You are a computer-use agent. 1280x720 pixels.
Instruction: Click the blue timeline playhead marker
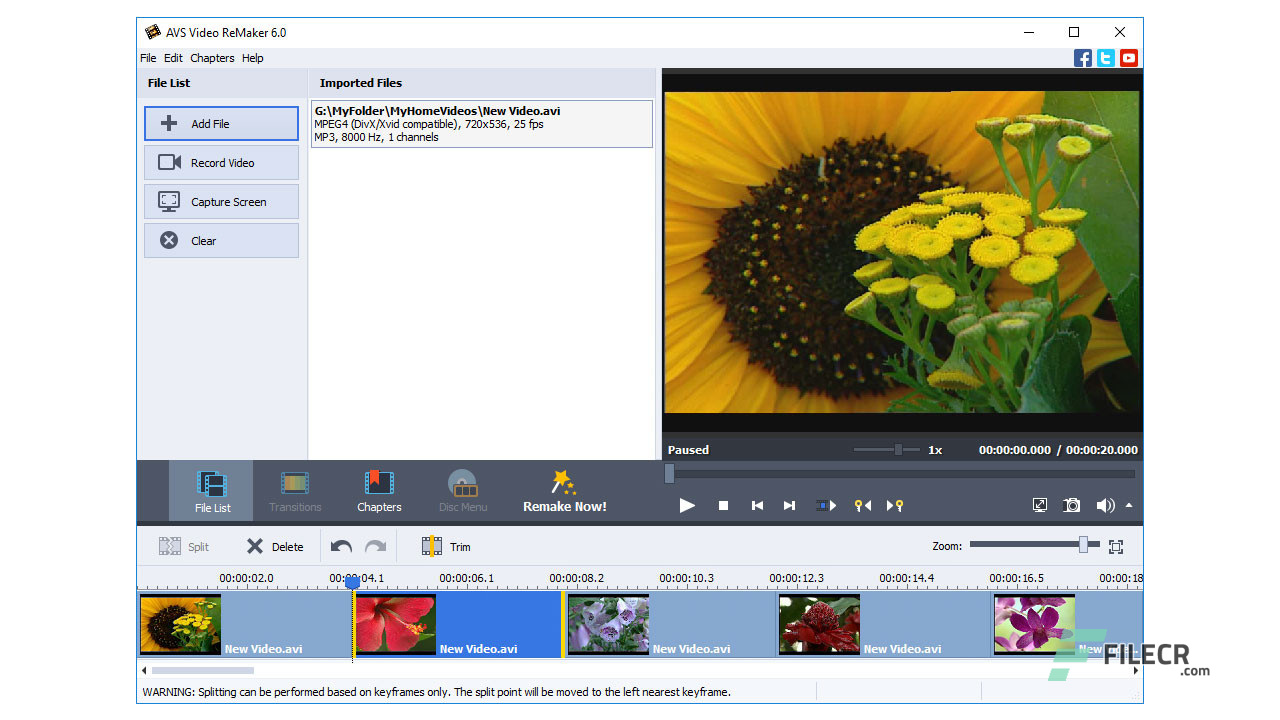[x=352, y=582]
